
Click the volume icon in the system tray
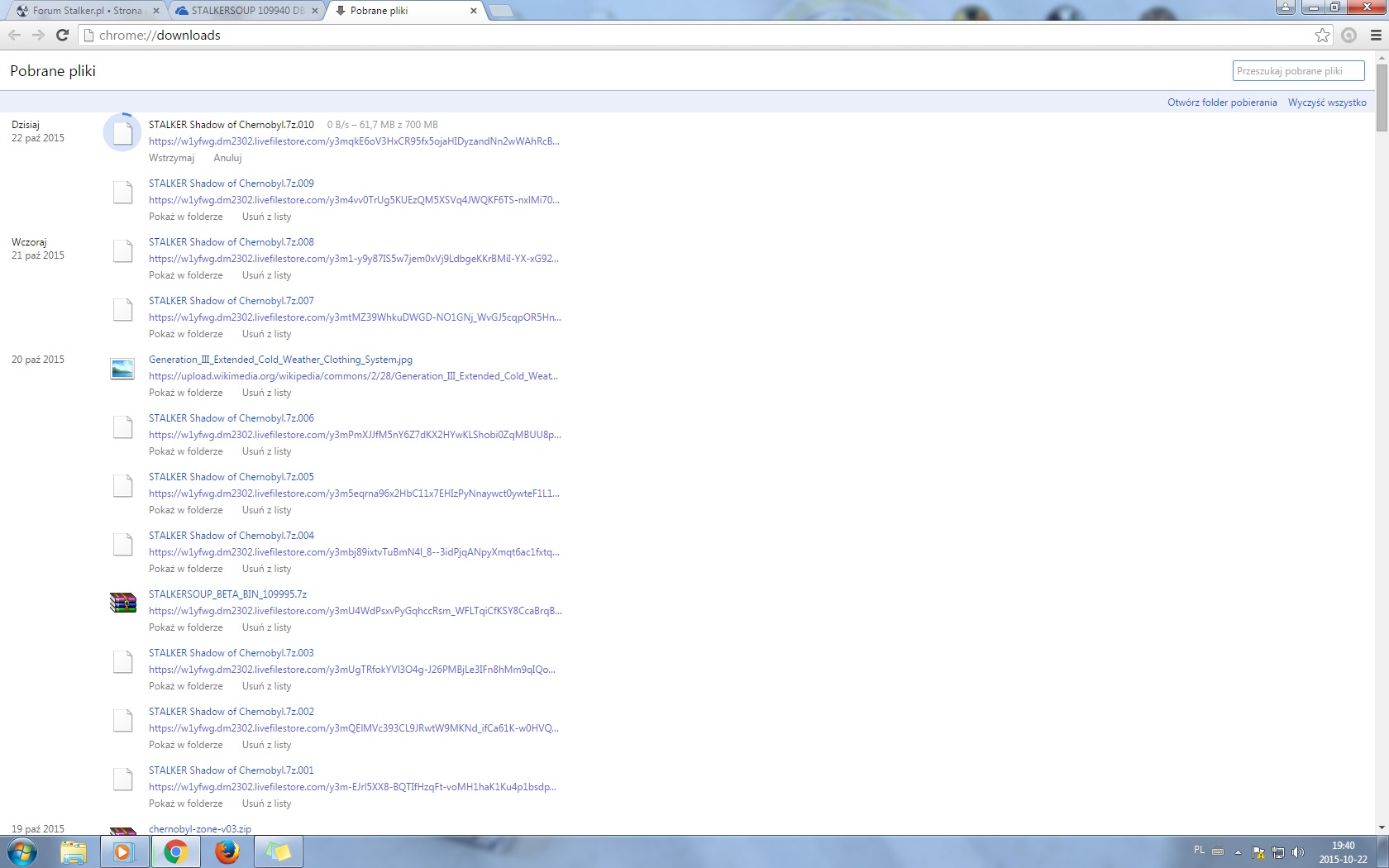pos(1298,852)
